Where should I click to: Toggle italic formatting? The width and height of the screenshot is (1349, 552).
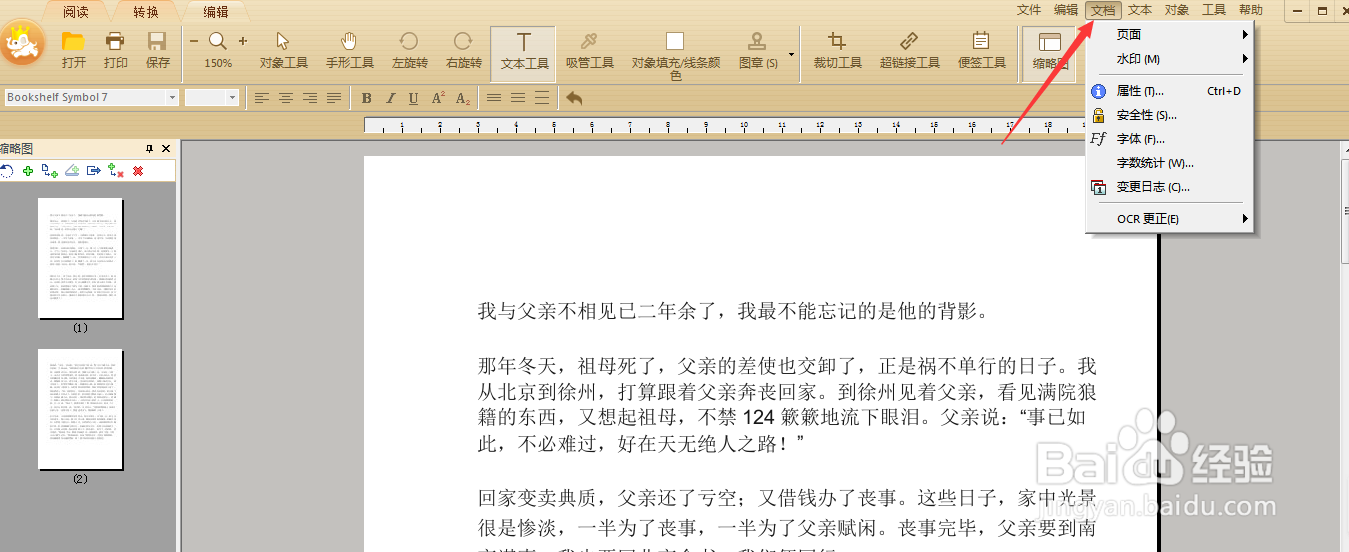pyautogui.click(x=390, y=98)
